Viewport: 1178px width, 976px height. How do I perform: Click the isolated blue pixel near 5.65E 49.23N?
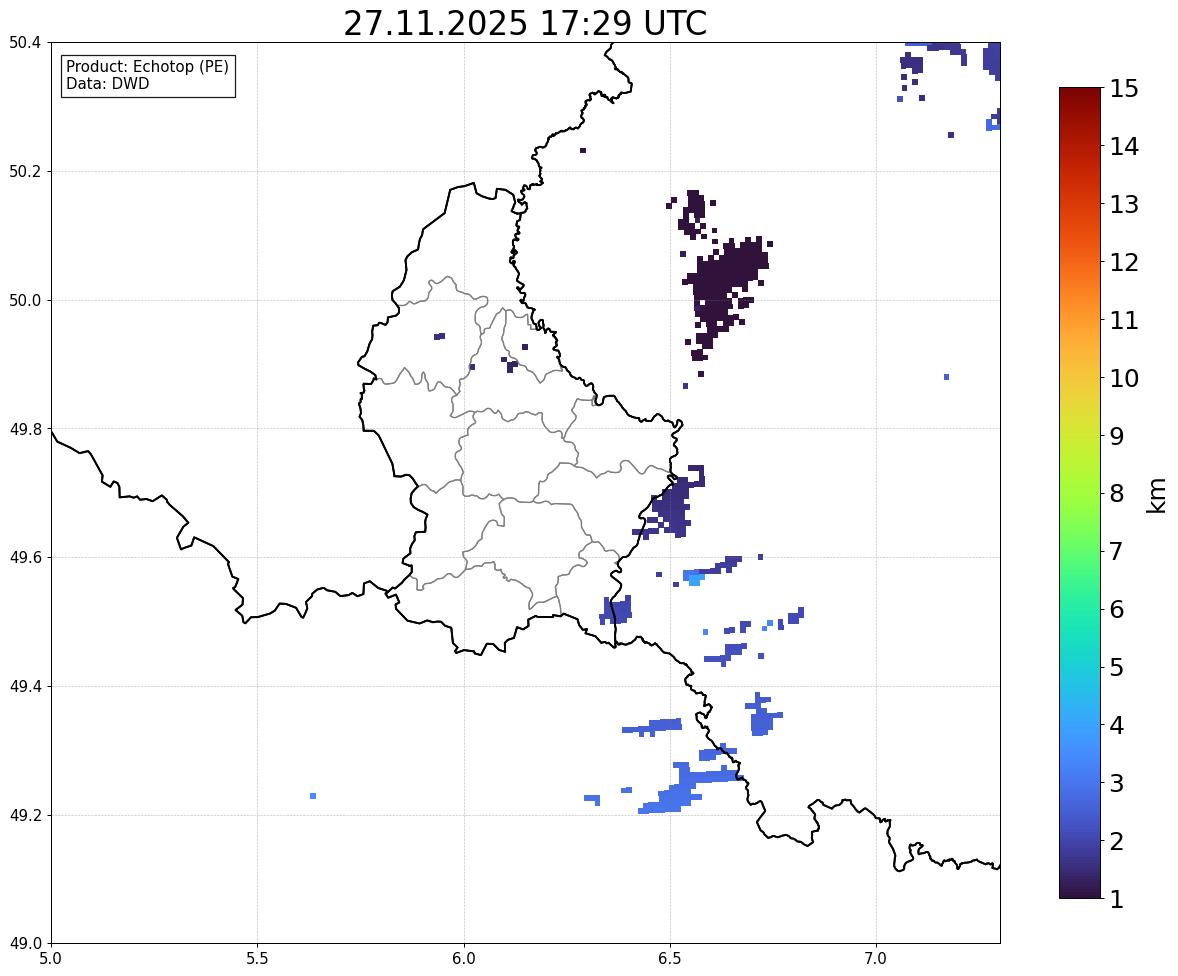pos(313,796)
